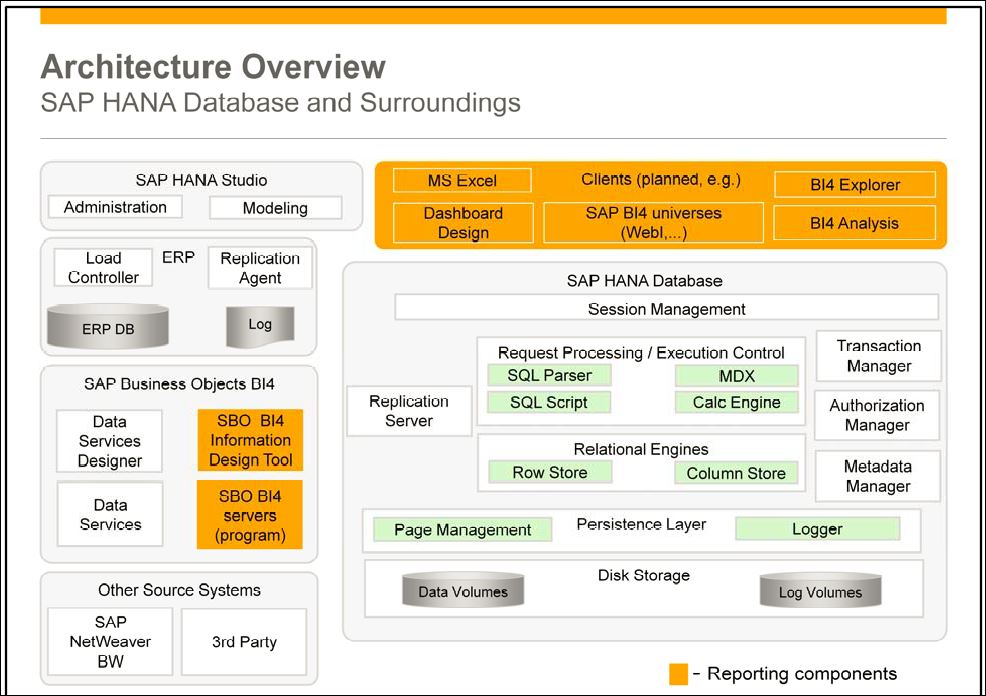Select the lower Data Services box
This screenshot has height=696, width=986.
click(110, 514)
